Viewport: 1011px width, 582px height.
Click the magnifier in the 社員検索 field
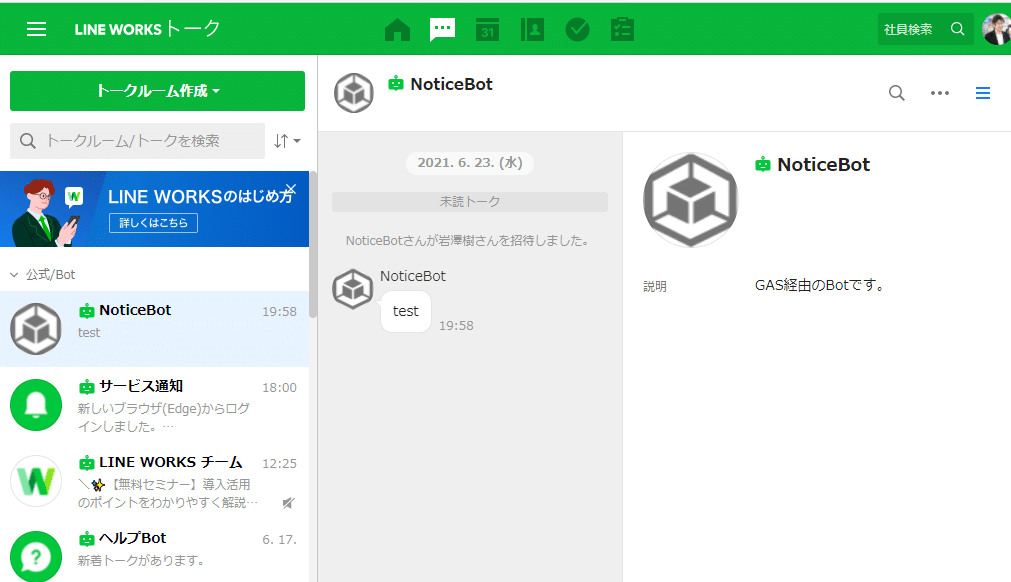[957, 29]
